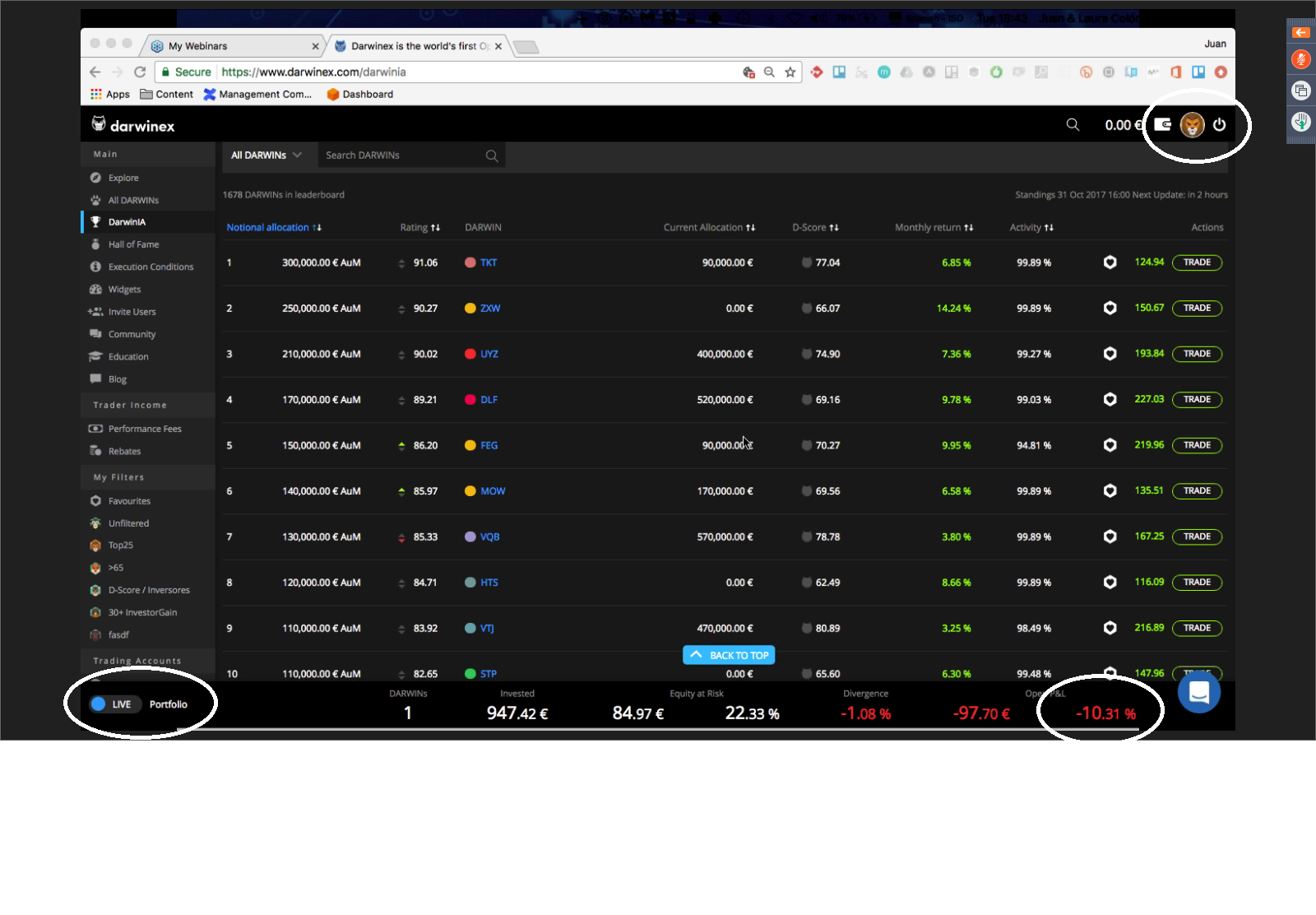Click hexagon badge icon in HTS row
Image resolution: width=1316 pixels, height=915 pixels.
[x=1110, y=583]
